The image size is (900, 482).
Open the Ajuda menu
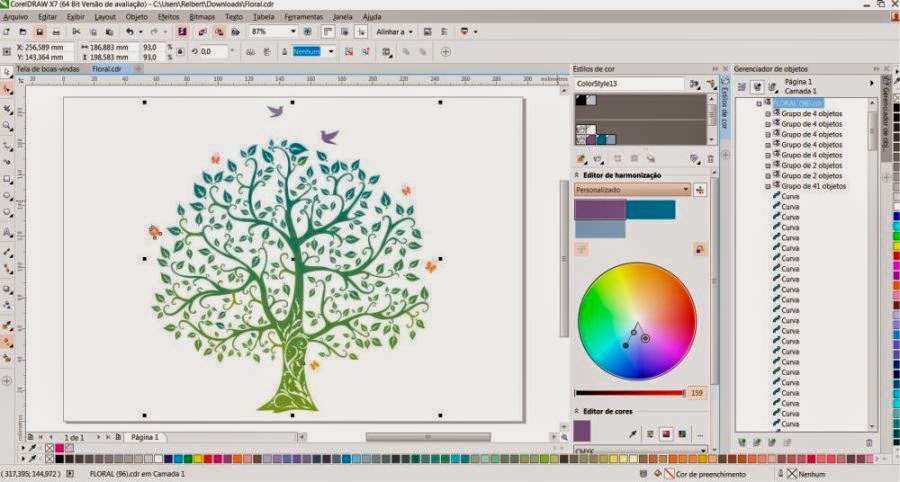pos(372,17)
